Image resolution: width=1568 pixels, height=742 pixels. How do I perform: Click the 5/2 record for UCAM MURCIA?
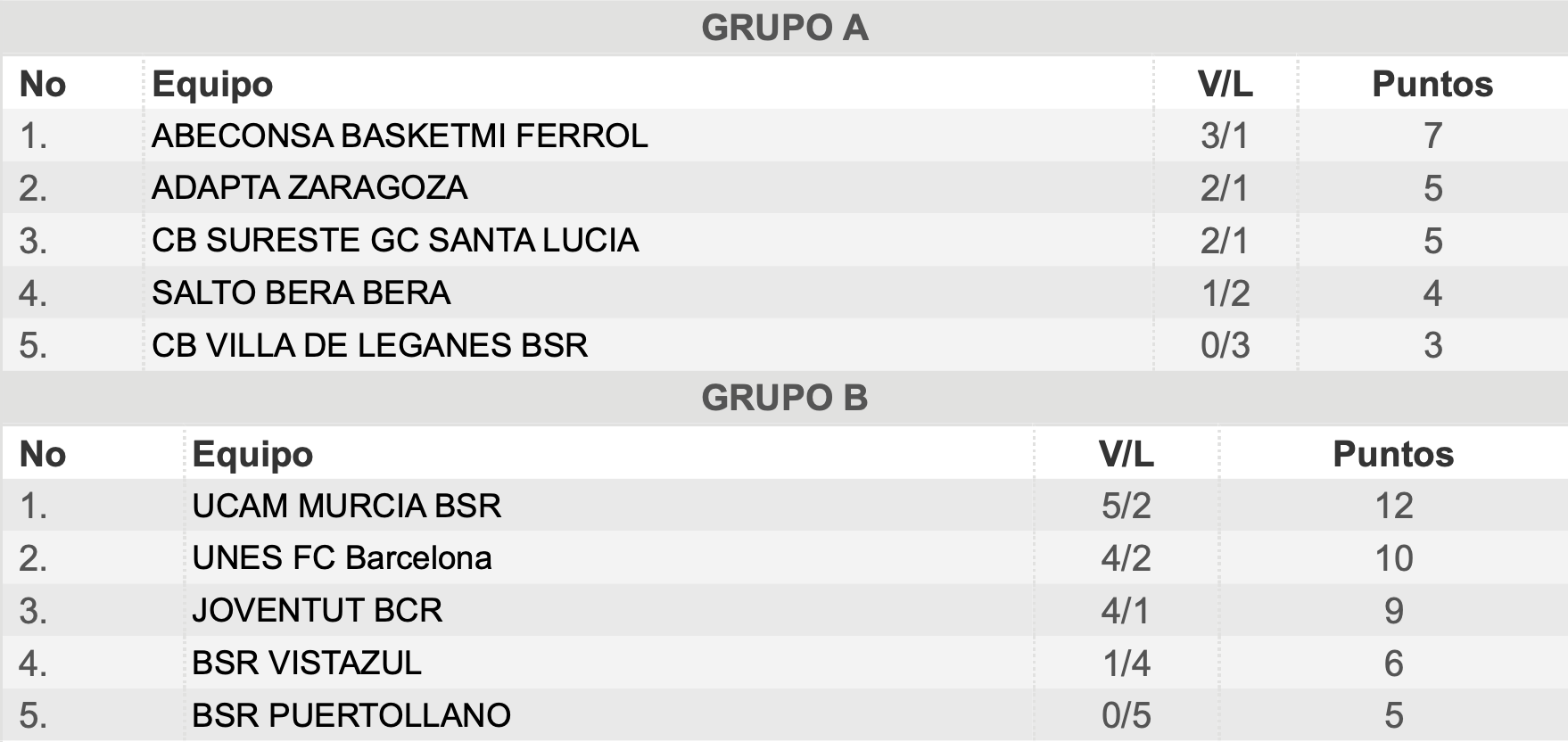click(1126, 506)
